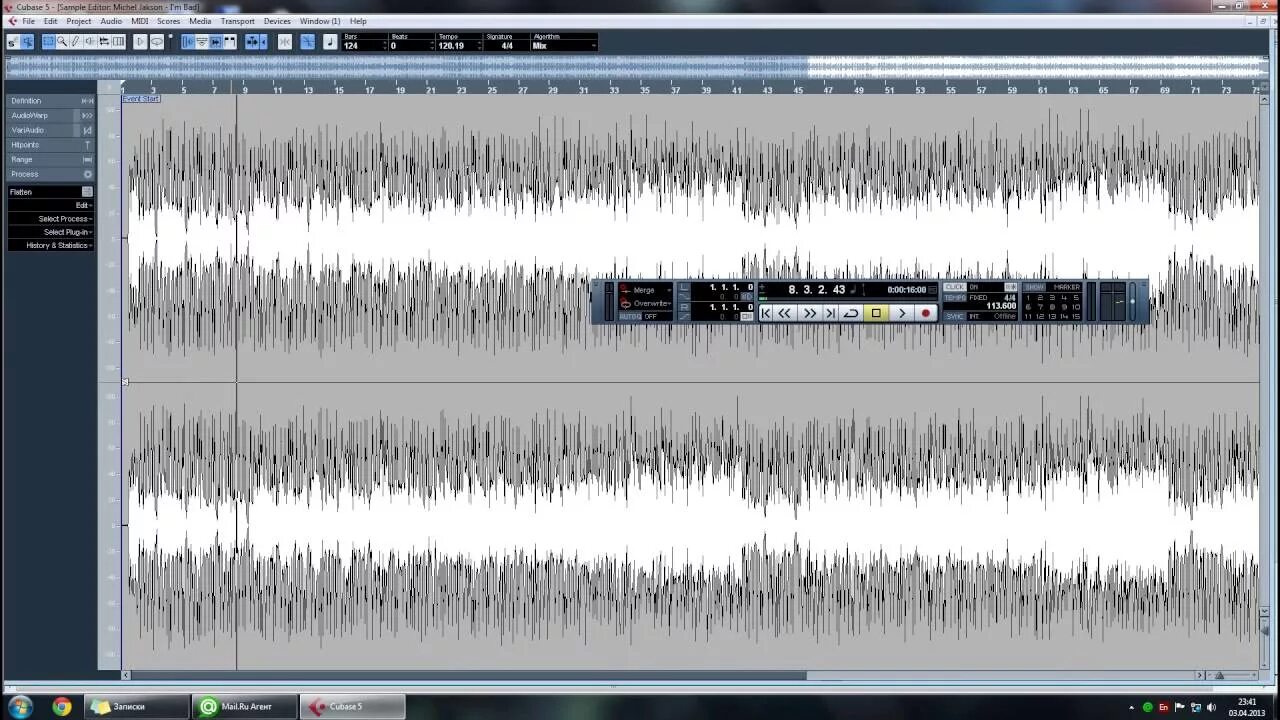Click the 0:00:16:00 time display
This screenshot has width=1280, height=720.
[x=906, y=290]
